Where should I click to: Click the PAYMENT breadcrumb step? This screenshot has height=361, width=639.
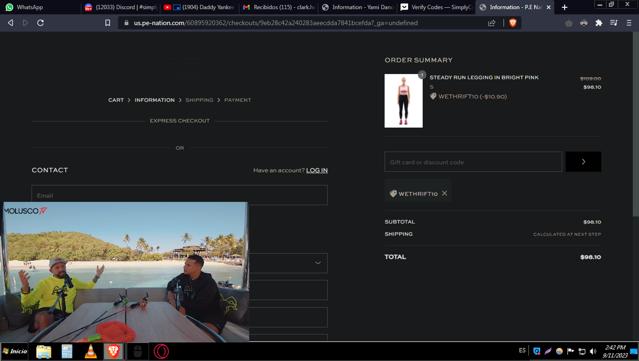(x=238, y=100)
